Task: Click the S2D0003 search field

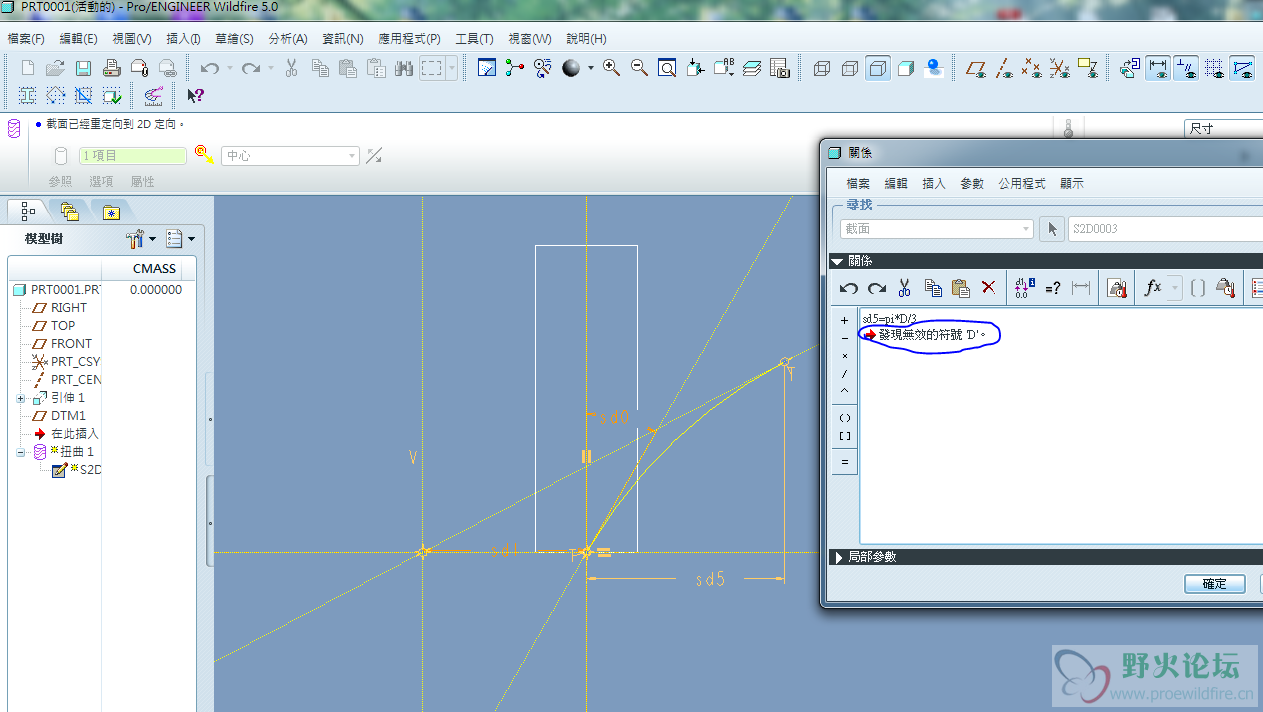Action: [1165, 229]
